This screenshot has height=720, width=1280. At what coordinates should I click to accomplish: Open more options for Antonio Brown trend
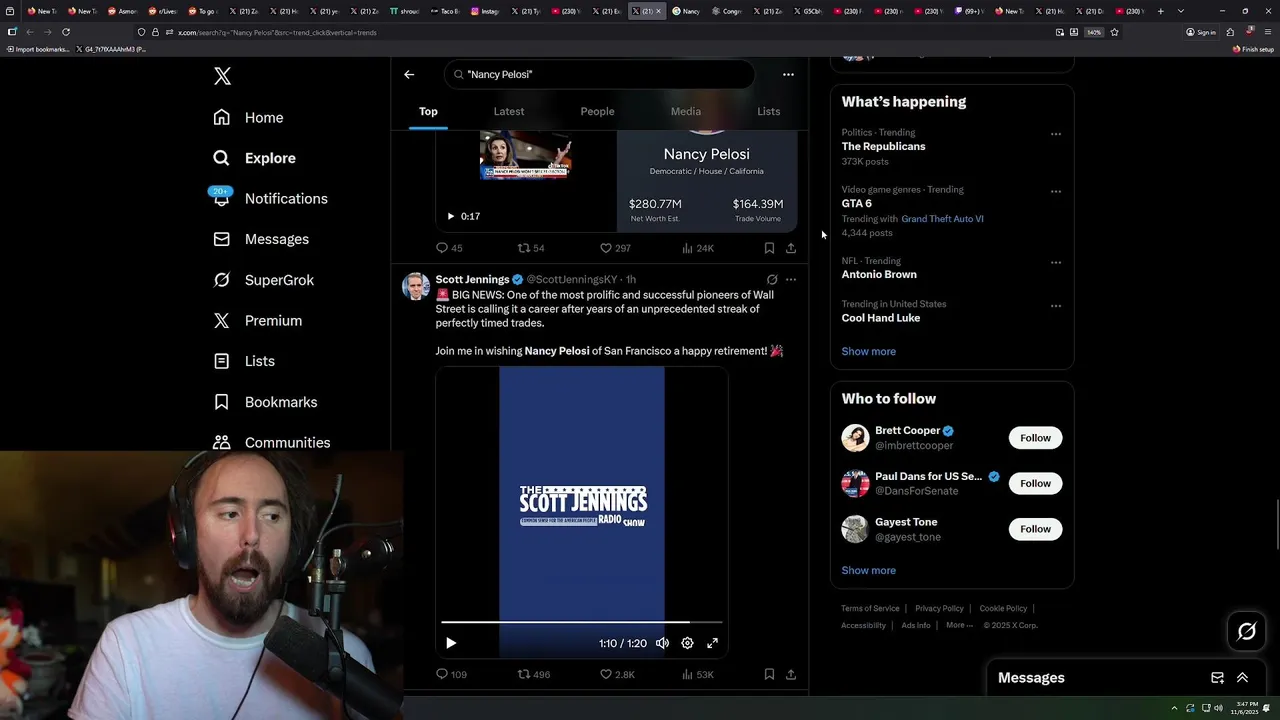click(x=1056, y=262)
